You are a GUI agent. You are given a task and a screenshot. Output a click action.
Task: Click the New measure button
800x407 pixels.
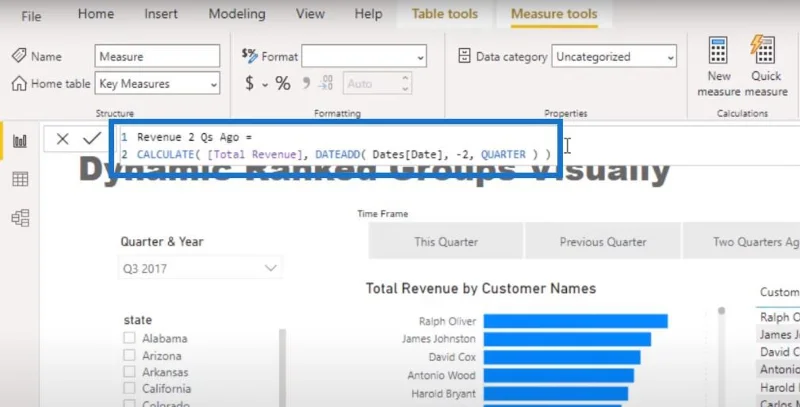(718, 66)
